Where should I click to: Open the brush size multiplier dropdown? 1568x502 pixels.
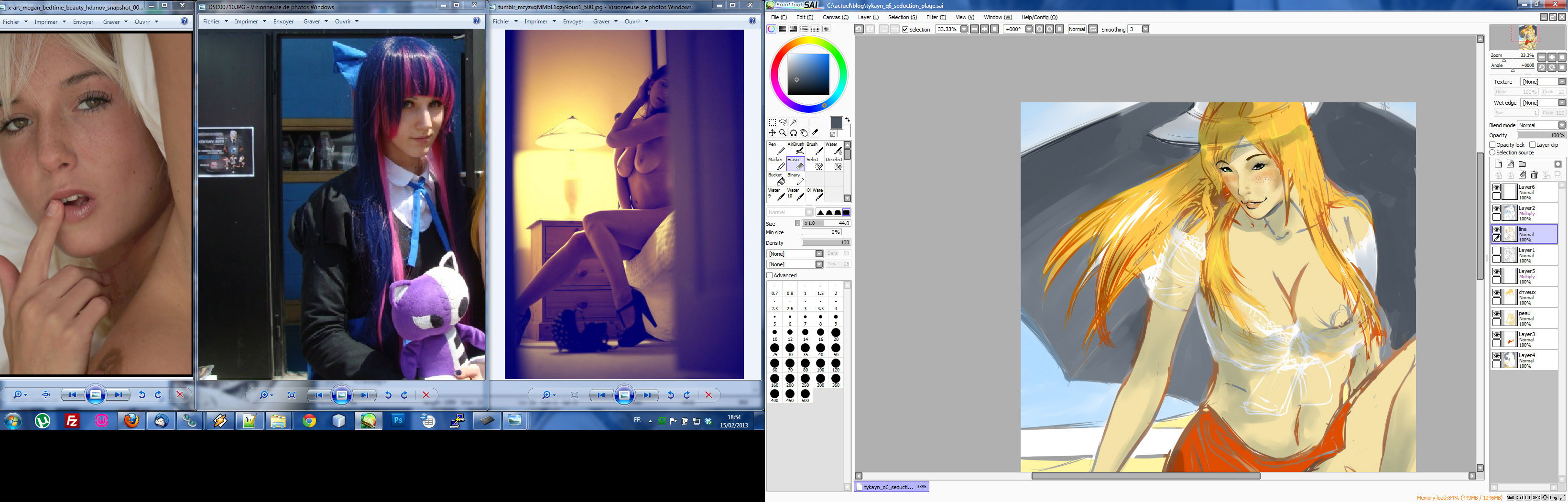798,223
